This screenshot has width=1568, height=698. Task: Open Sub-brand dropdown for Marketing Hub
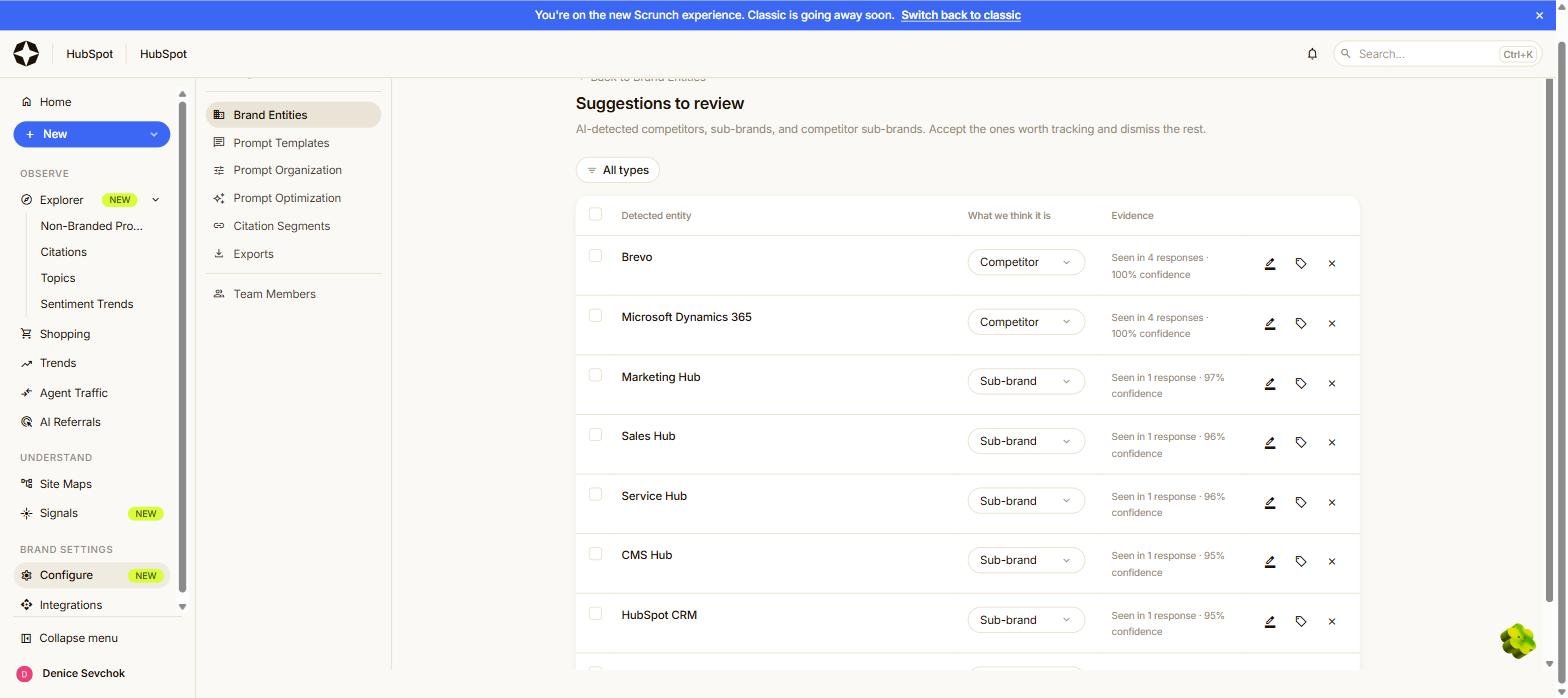point(1026,382)
